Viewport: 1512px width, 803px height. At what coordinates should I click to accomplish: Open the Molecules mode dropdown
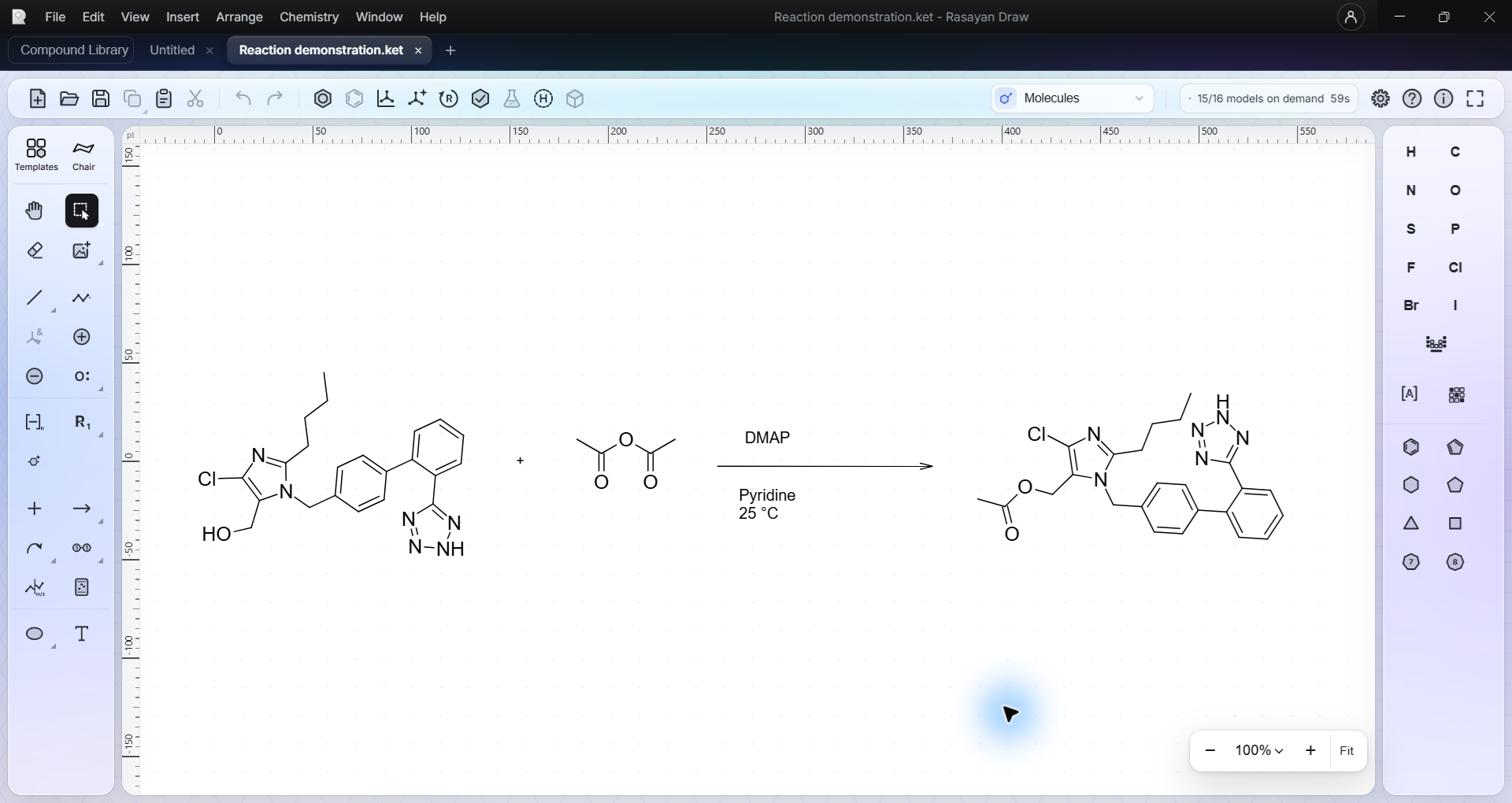(1073, 98)
